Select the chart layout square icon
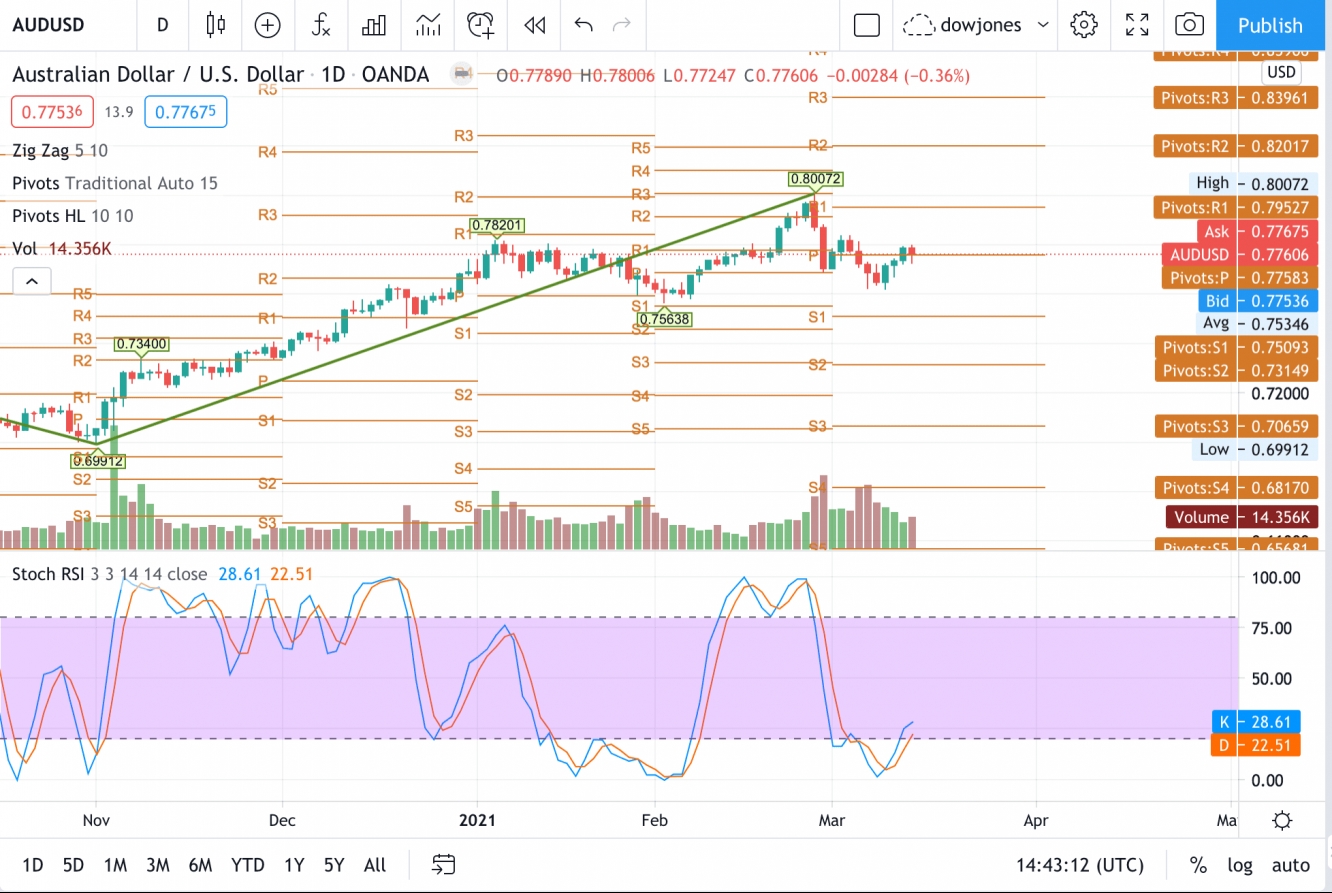This screenshot has width=1332, height=893. coord(866,25)
